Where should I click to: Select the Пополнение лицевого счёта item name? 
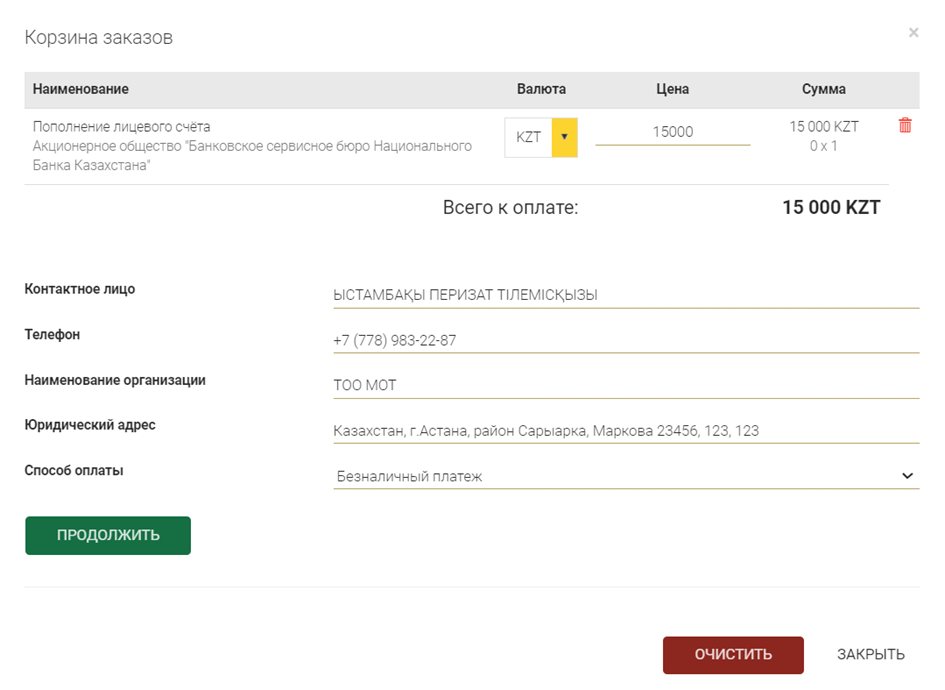click(x=122, y=127)
